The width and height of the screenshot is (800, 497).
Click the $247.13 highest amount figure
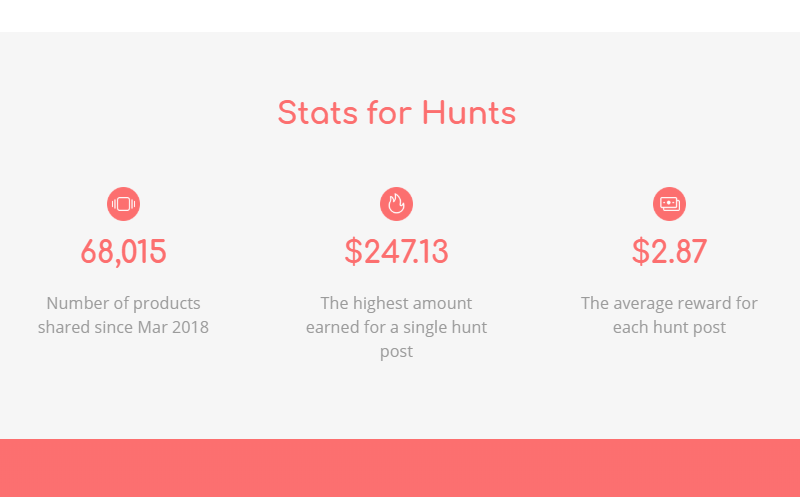tap(396, 252)
